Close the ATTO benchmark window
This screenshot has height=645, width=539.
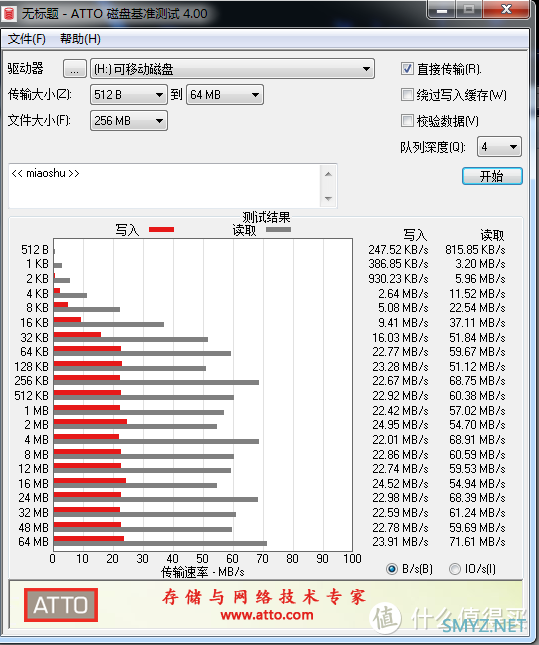point(506,10)
